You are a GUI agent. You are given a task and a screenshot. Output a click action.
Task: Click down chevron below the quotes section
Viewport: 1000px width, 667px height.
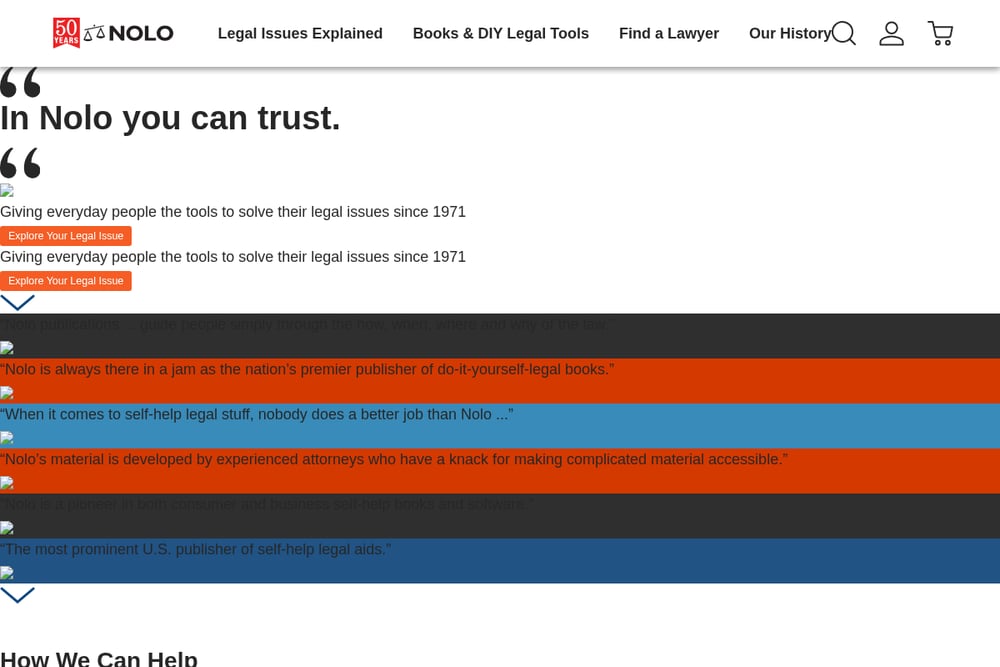[17, 595]
